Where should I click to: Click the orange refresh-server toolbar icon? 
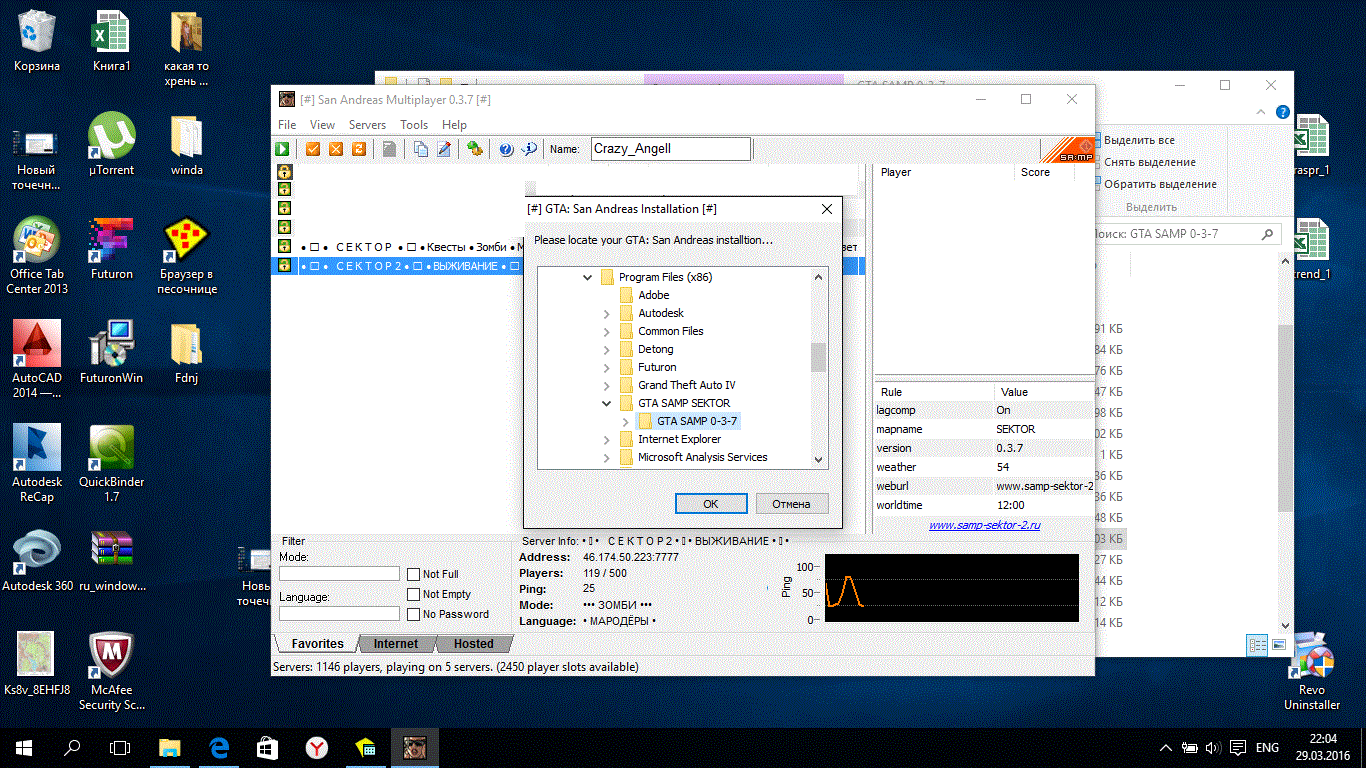(358, 149)
